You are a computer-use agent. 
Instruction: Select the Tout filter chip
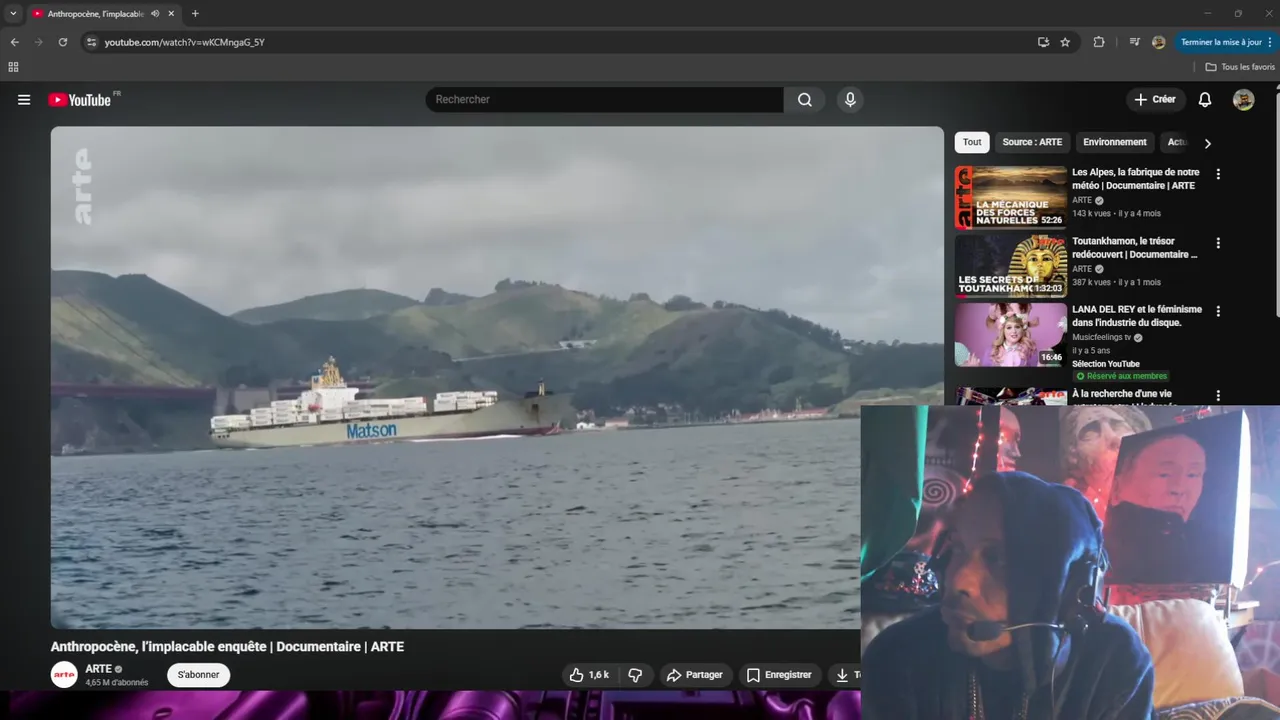point(972,142)
